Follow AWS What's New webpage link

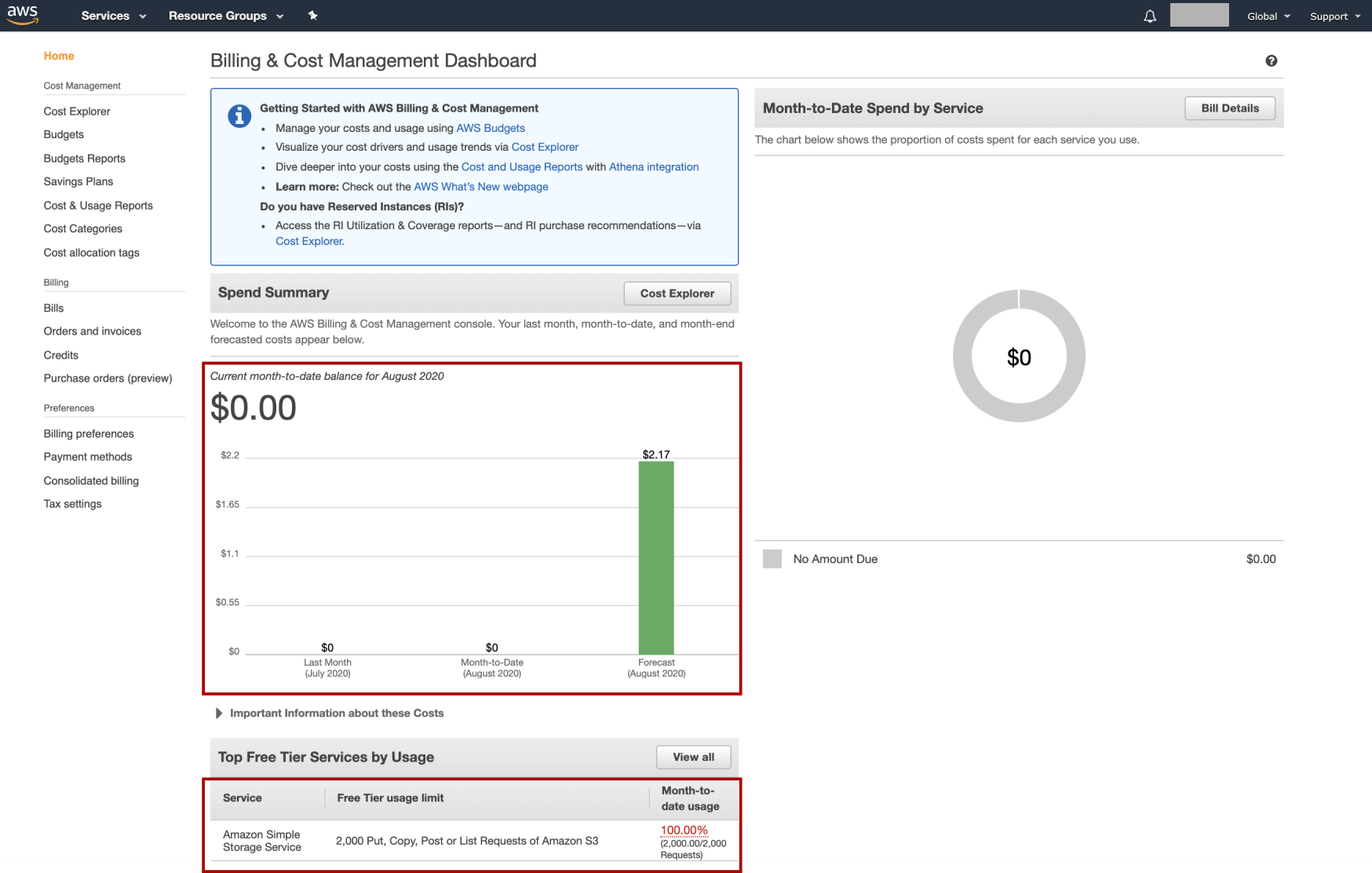click(x=481, y=187)
